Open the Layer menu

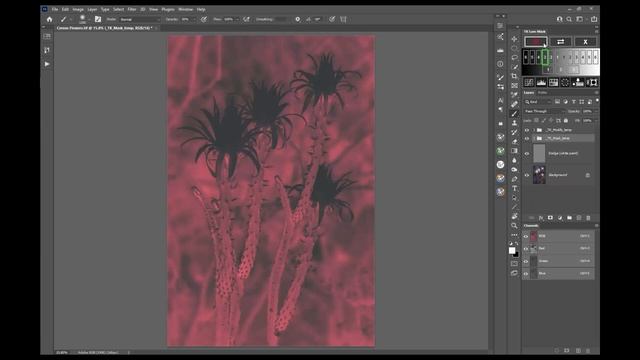click(x=92, y=9)
